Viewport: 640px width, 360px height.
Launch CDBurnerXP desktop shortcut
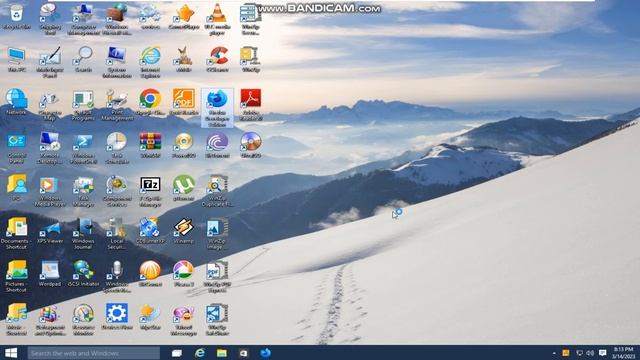[x=150, y=231]
